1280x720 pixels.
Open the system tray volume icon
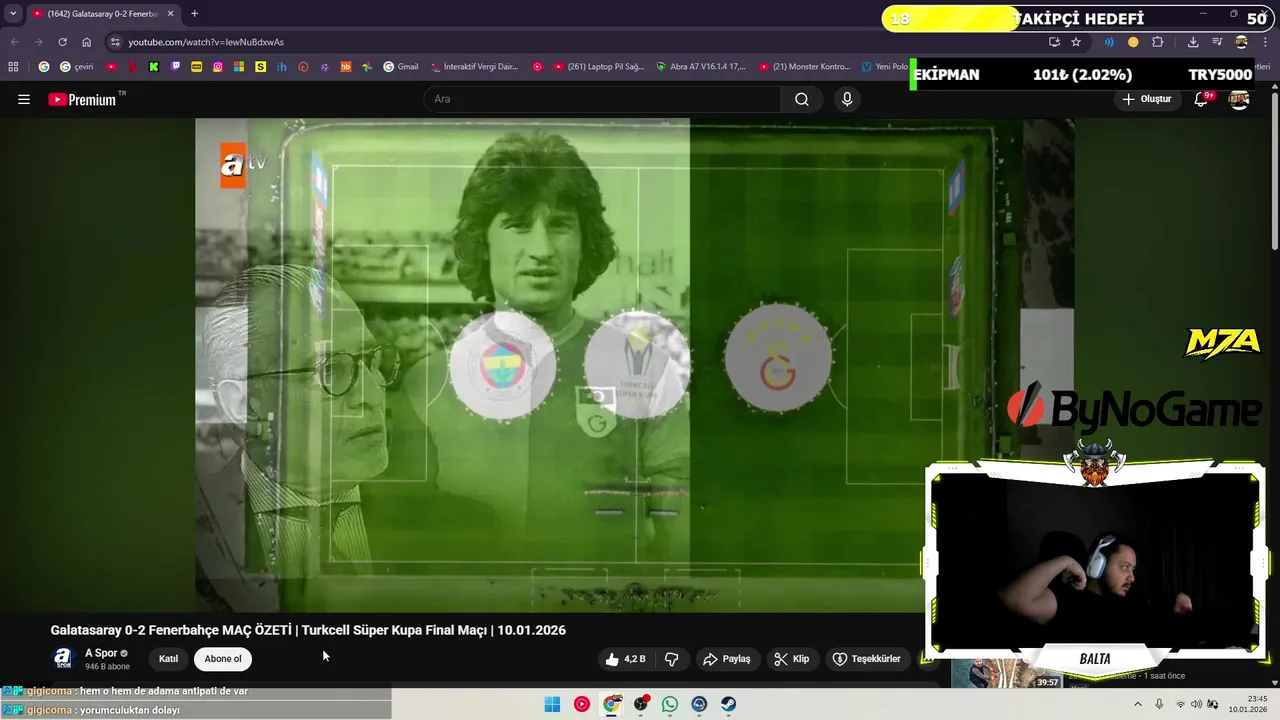[1196, 704]
